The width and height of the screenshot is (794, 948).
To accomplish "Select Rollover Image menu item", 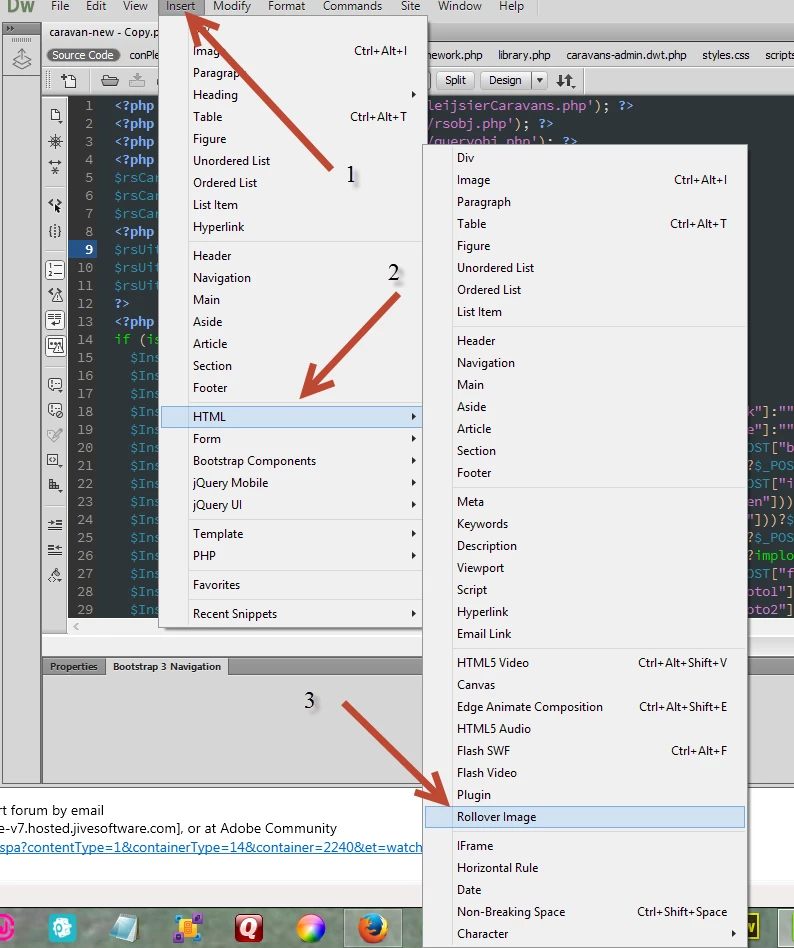I will (x=584, y=817).
